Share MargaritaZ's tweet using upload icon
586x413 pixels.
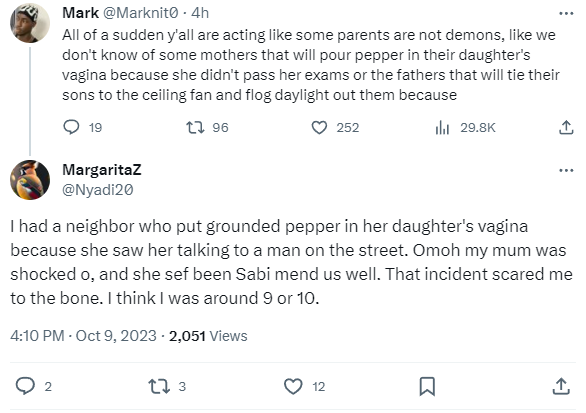tap(561, 386)
